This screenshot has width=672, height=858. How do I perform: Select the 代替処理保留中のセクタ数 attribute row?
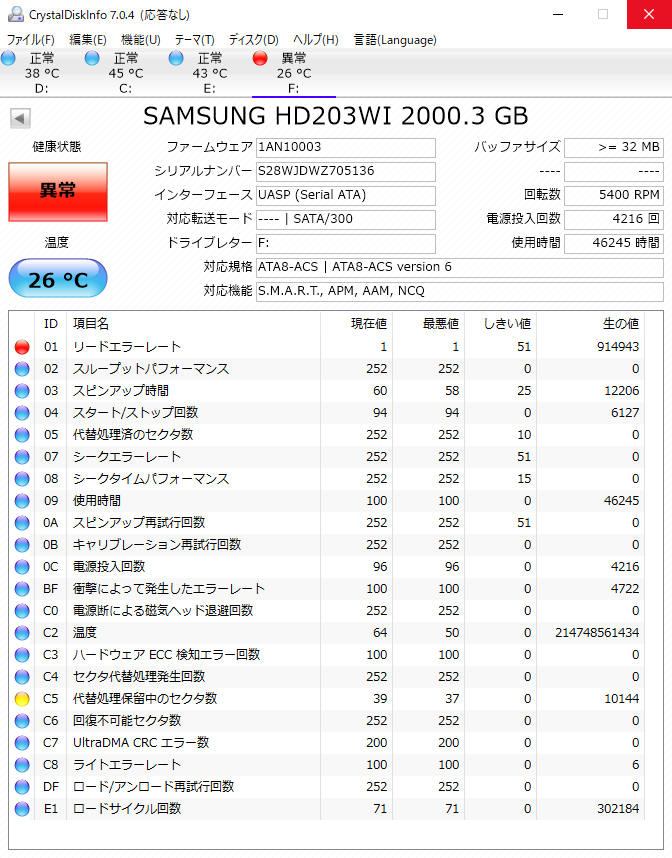tap(327, 699)
